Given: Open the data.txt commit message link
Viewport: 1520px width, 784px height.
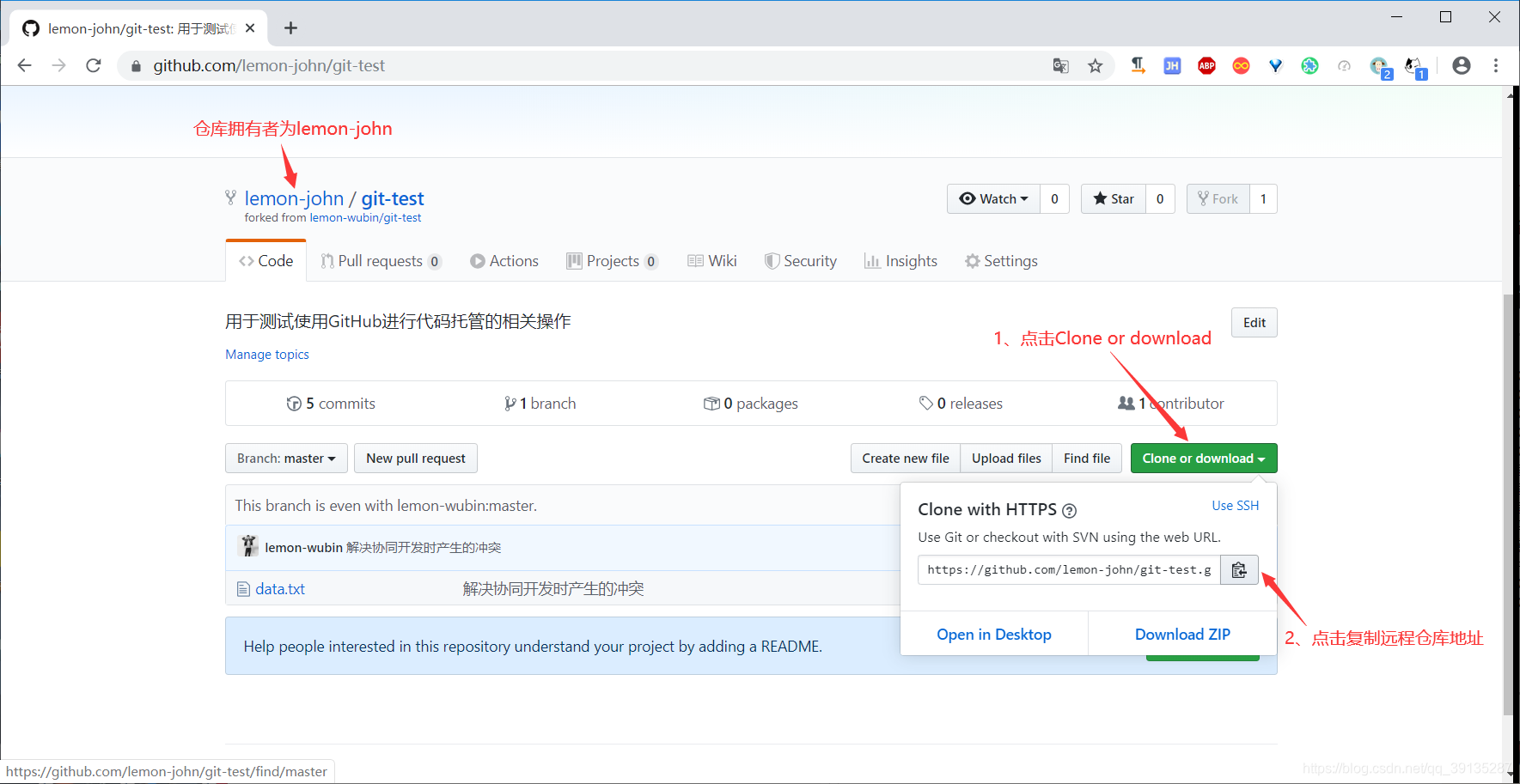Looking at the screenshot, I should pyautogui.click(x=553, y=589).
